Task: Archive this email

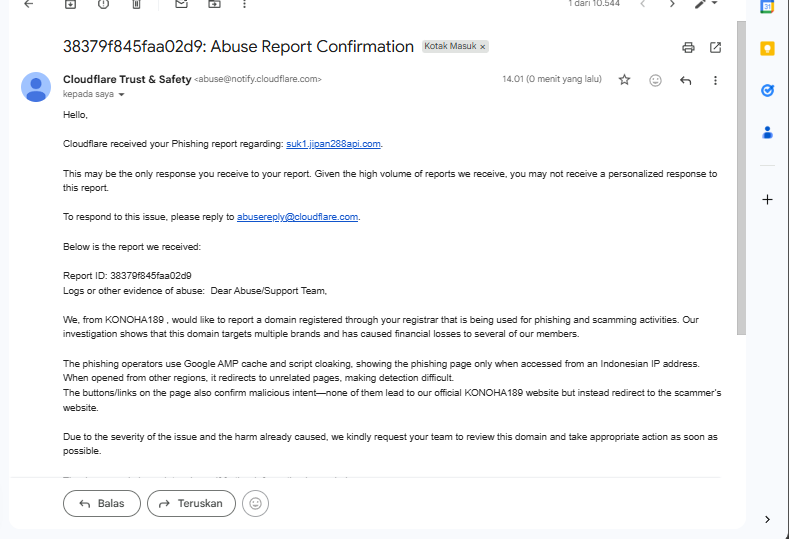Action: point(70,4)
